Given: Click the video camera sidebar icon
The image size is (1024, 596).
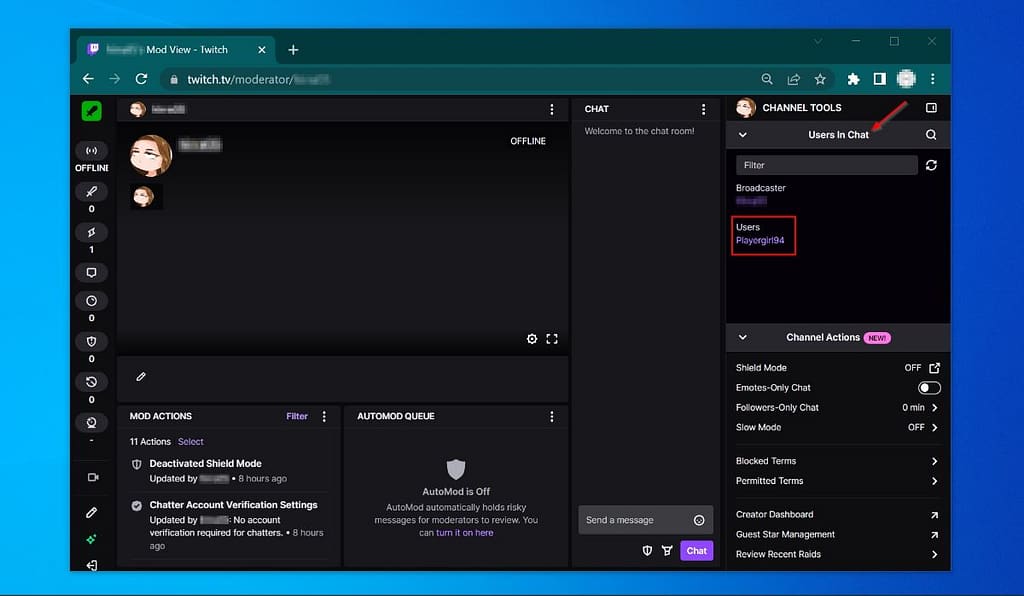Looking at the screenshot, I should point(93,477).
